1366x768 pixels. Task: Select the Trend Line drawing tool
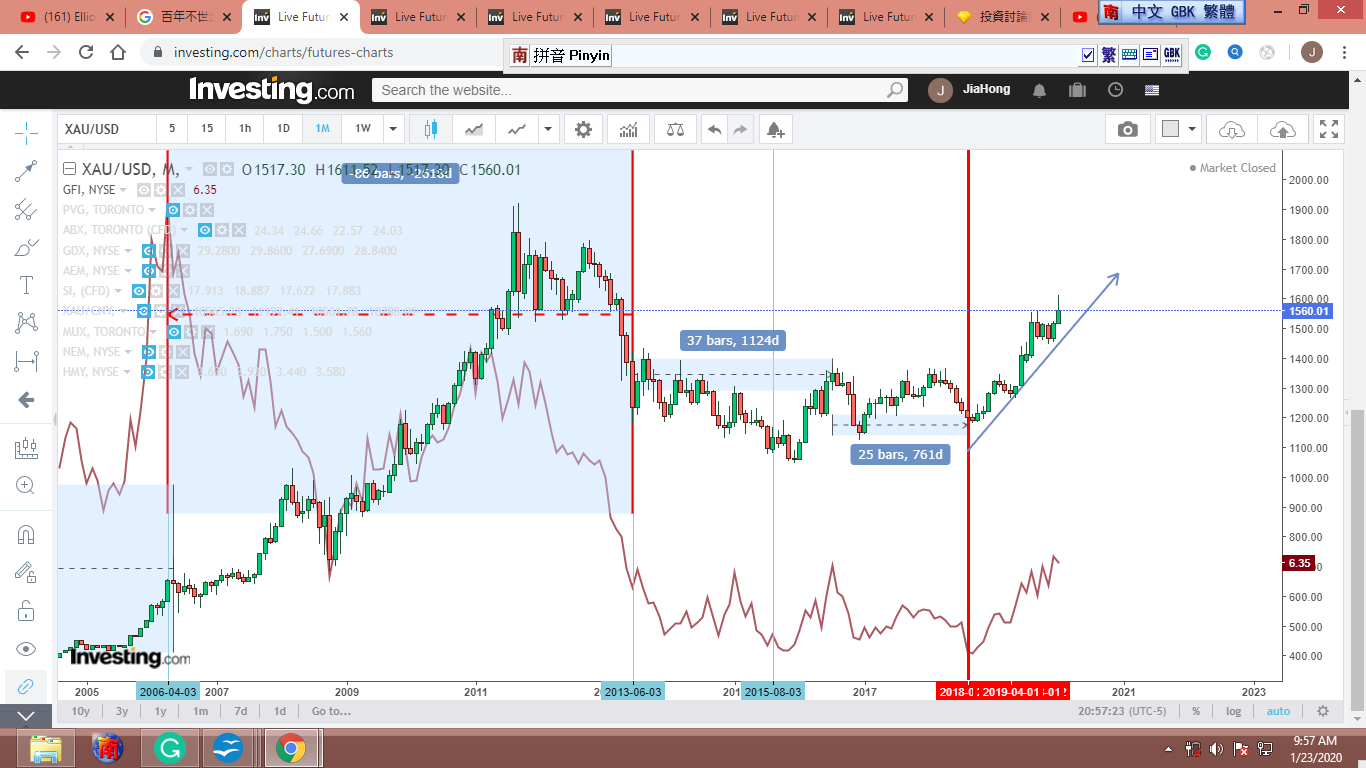[26, 171]
